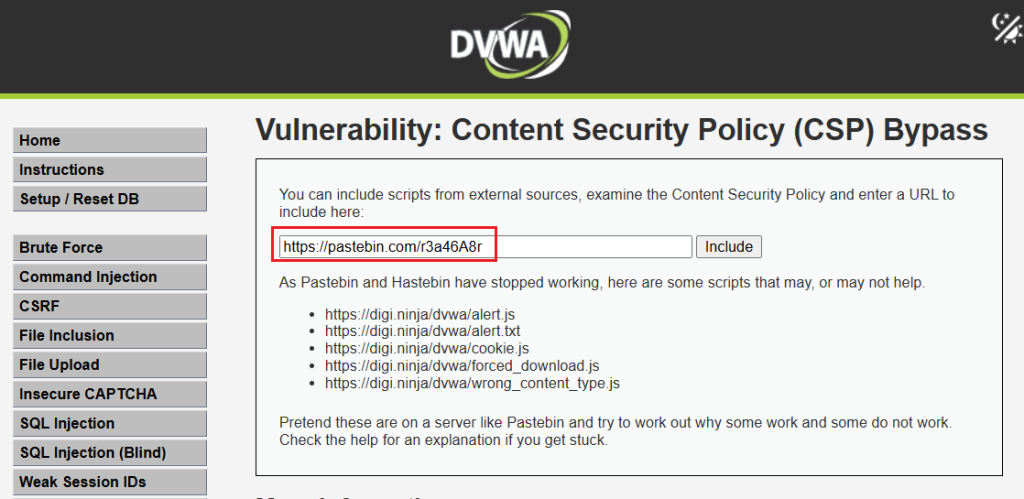This screenshot has width=1024, height=499.
Task: Open the Home menu item
Action: (109, 141)
